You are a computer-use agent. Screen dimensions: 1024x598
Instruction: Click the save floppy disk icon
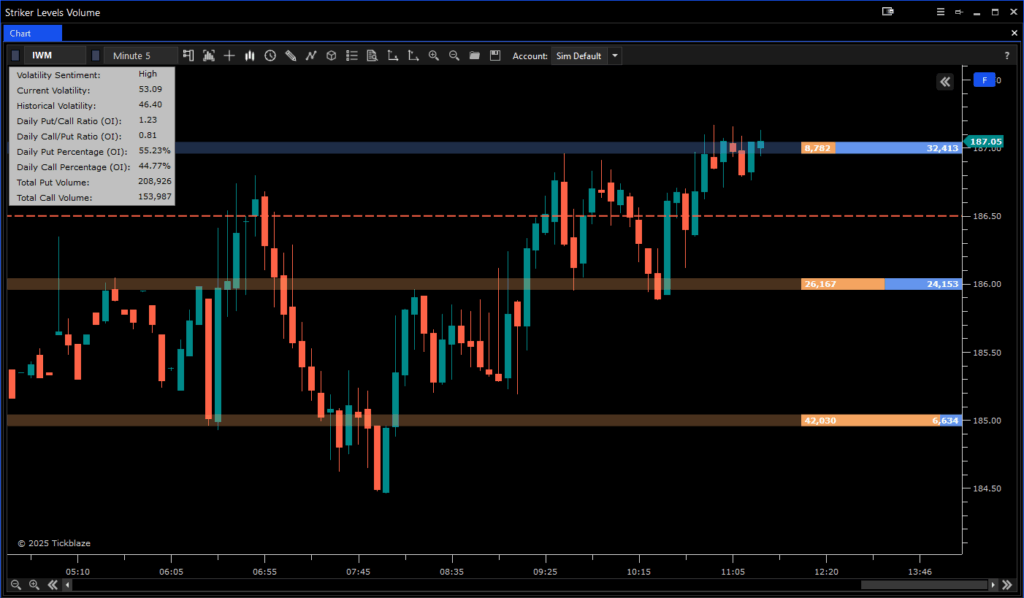pyautogui.click(x=495, y=56)
